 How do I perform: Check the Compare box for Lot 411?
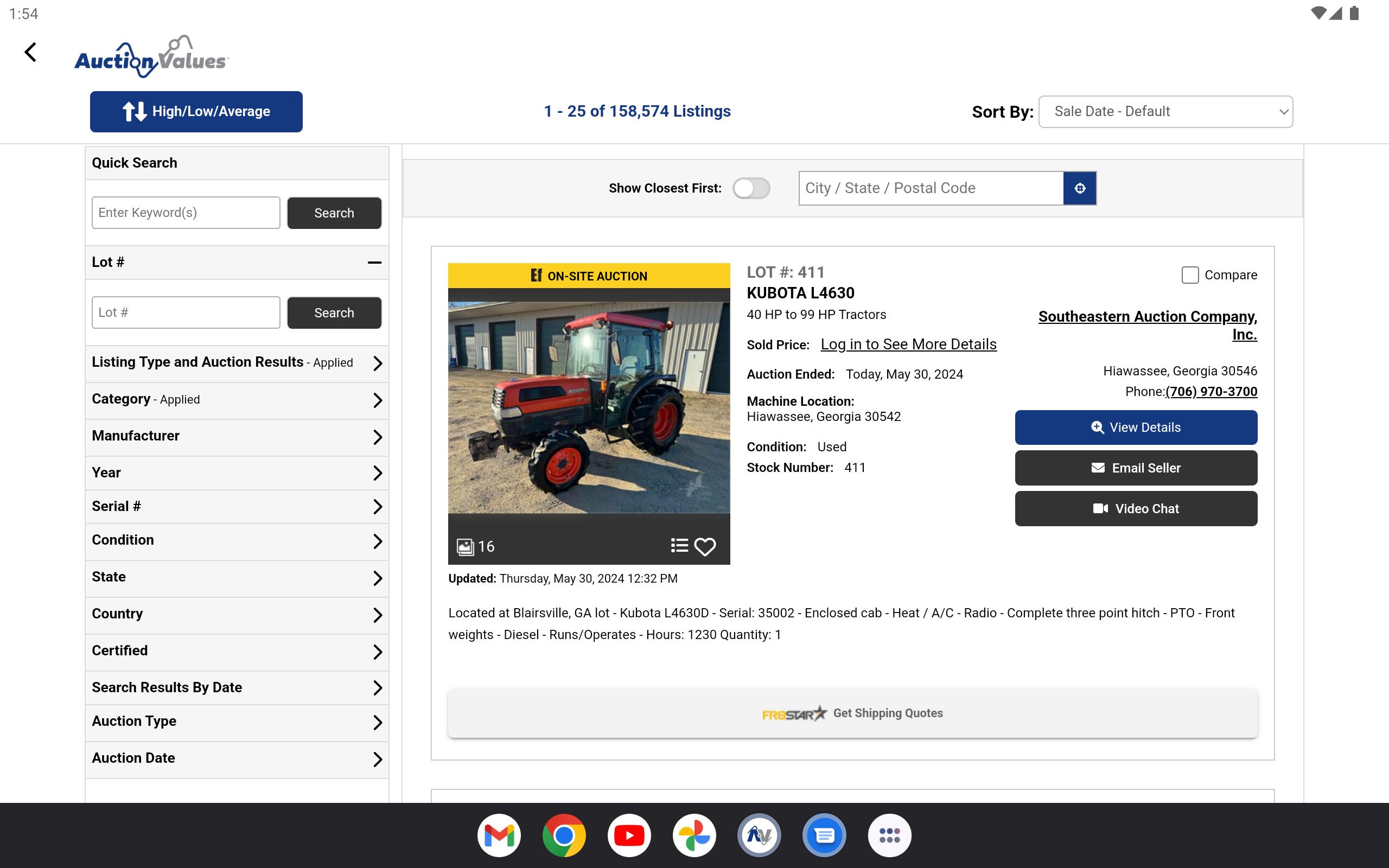[1190, 275]
